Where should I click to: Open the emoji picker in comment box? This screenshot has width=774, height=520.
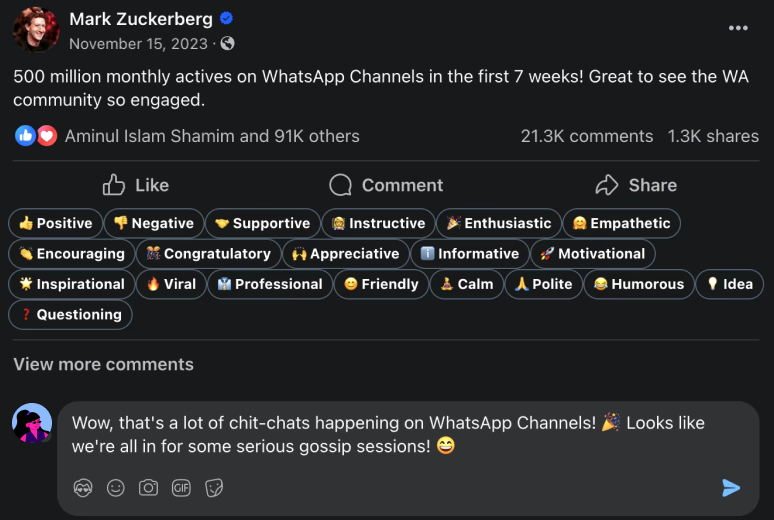coord(116,487)
